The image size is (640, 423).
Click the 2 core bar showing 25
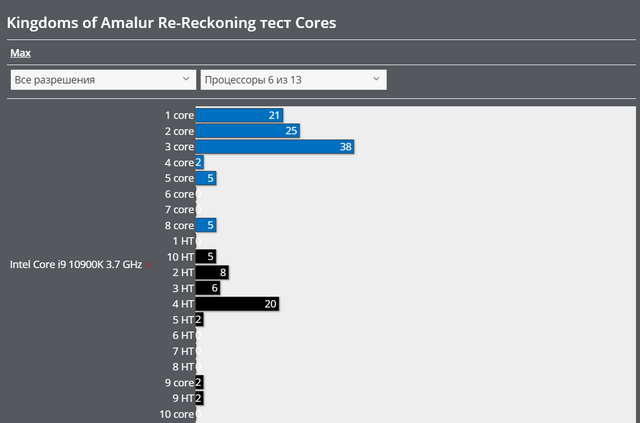(247, 131)
